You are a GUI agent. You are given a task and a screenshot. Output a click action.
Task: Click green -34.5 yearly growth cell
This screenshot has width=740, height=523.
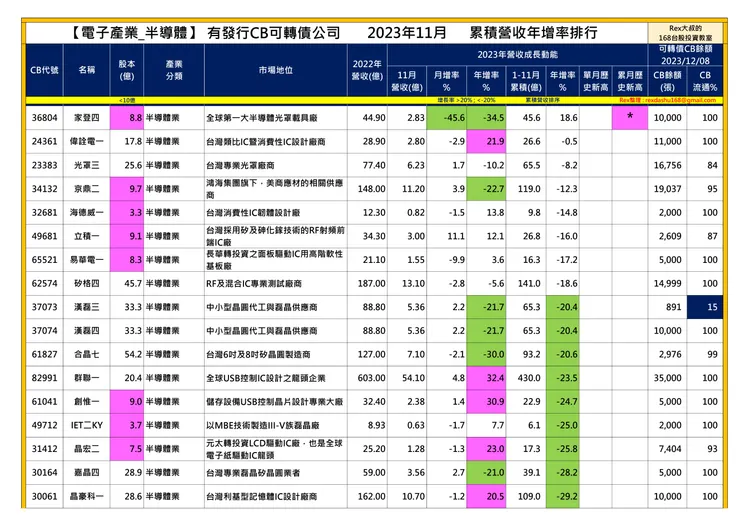pos(486,118)
